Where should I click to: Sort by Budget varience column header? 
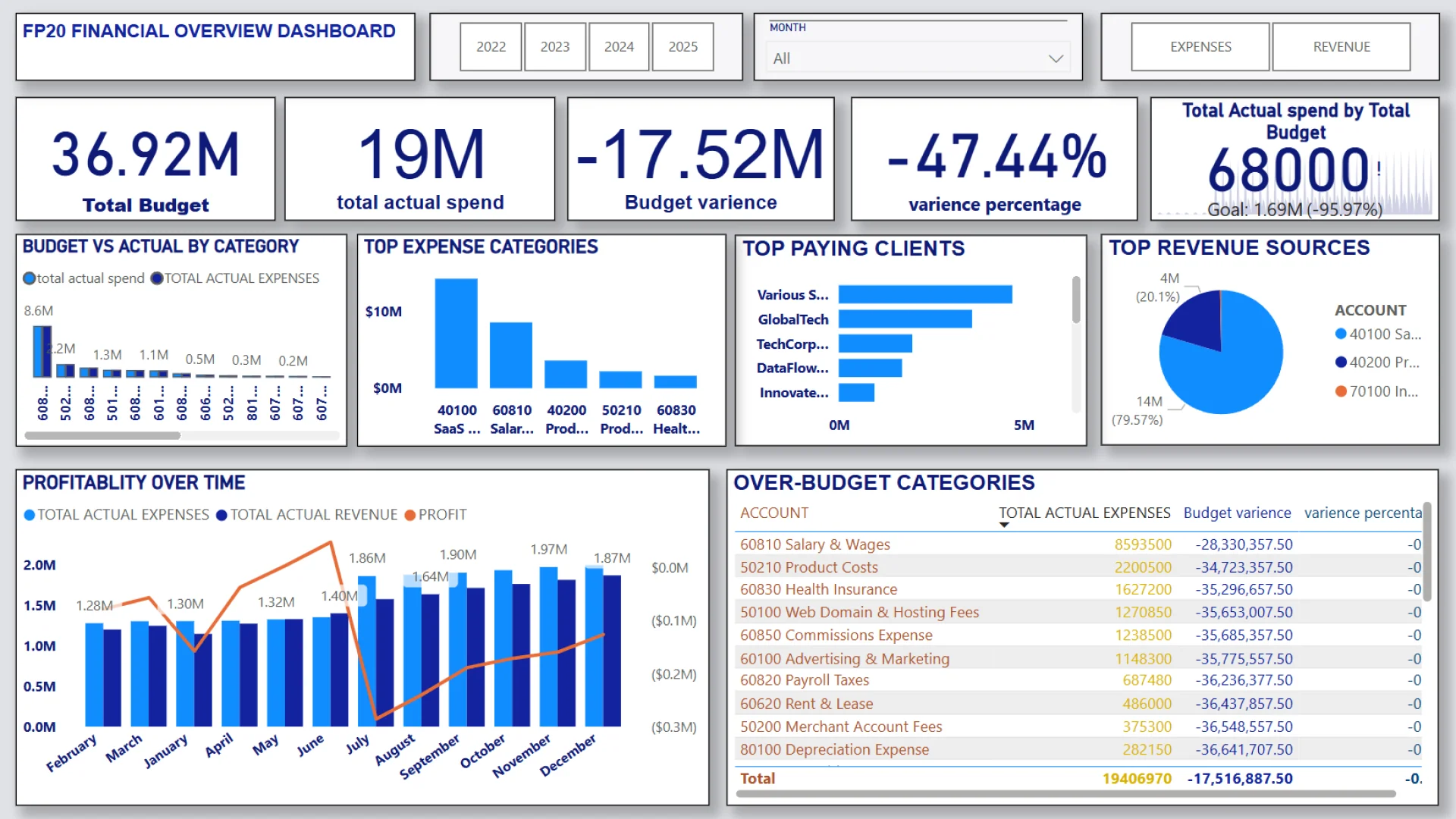1237,513
